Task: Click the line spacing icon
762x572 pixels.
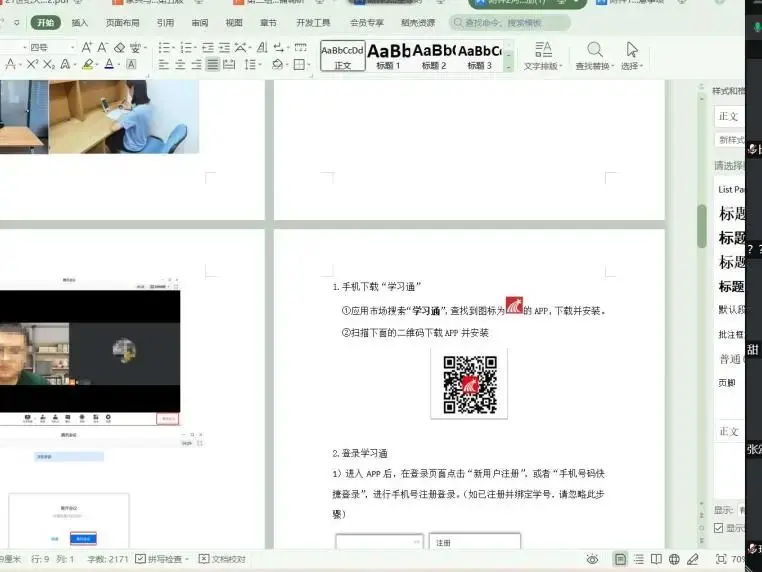Action: point(250,64)
